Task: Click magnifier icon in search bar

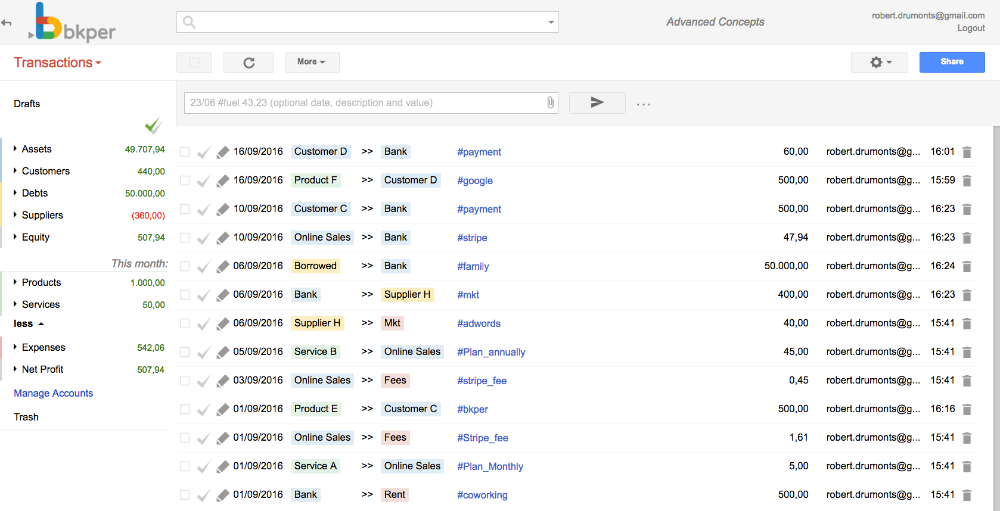Action: click(189, 22)
